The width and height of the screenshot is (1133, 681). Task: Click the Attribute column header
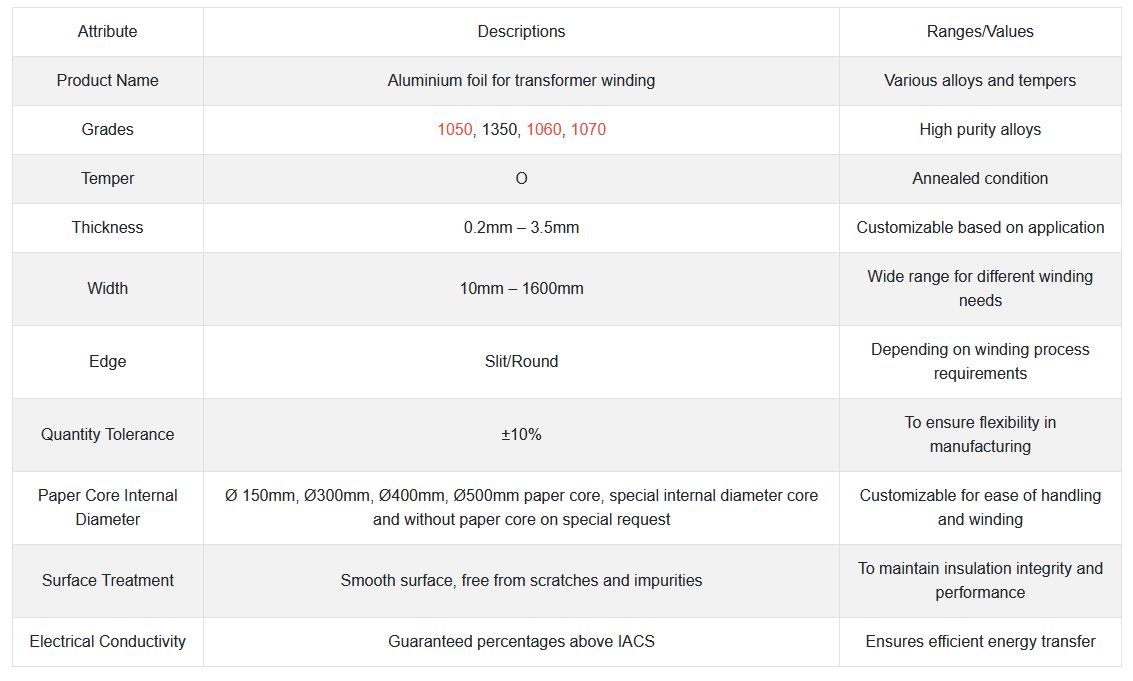click(x=108, y=32)
